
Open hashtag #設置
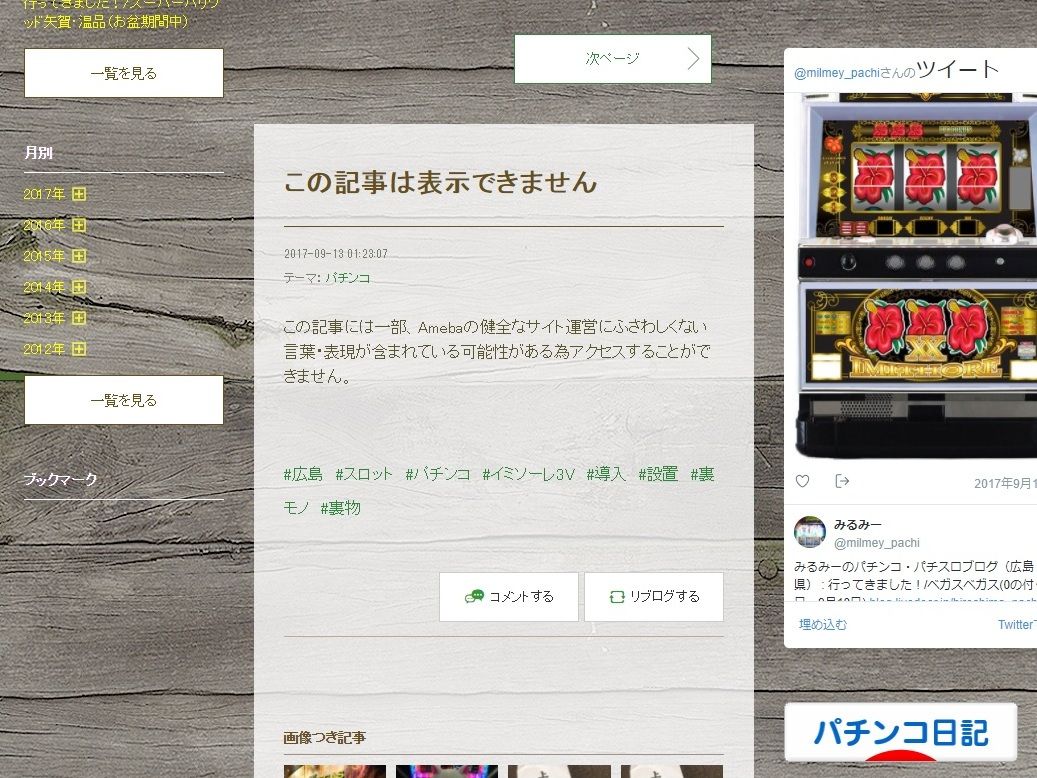(658, 474)
